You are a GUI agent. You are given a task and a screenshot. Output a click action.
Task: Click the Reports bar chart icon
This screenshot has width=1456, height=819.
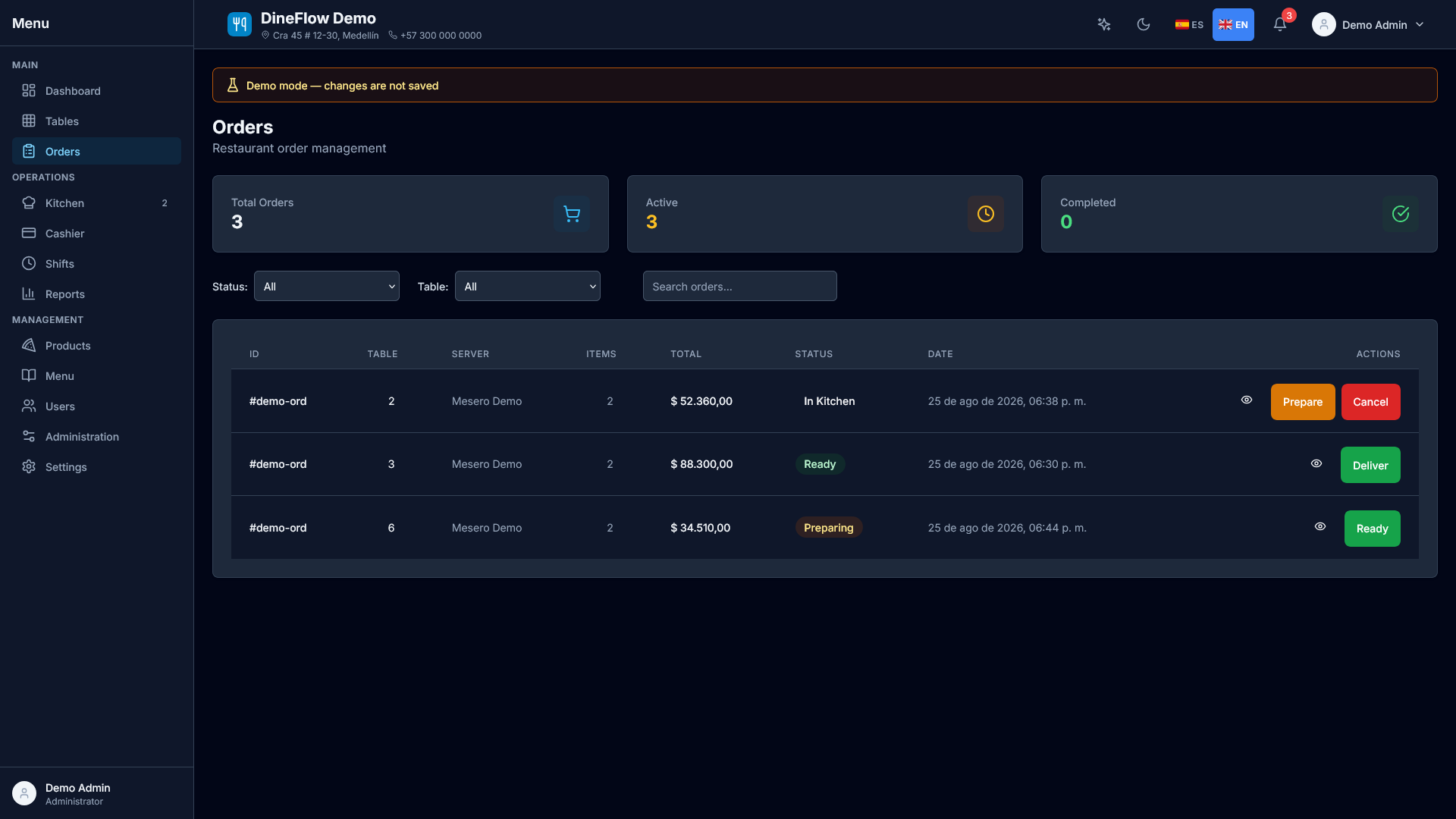coord(29,293)
